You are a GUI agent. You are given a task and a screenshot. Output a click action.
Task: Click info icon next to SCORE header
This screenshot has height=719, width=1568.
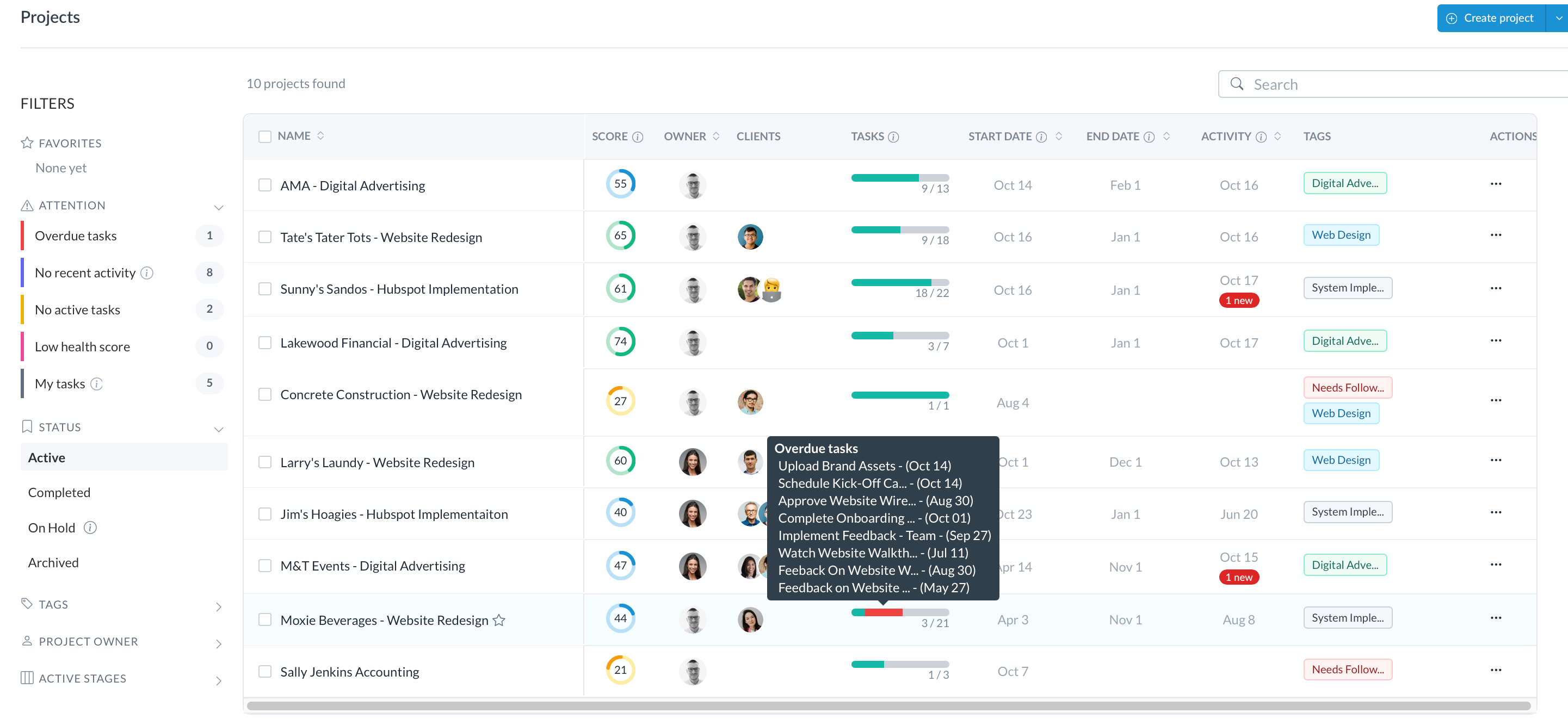637,137
